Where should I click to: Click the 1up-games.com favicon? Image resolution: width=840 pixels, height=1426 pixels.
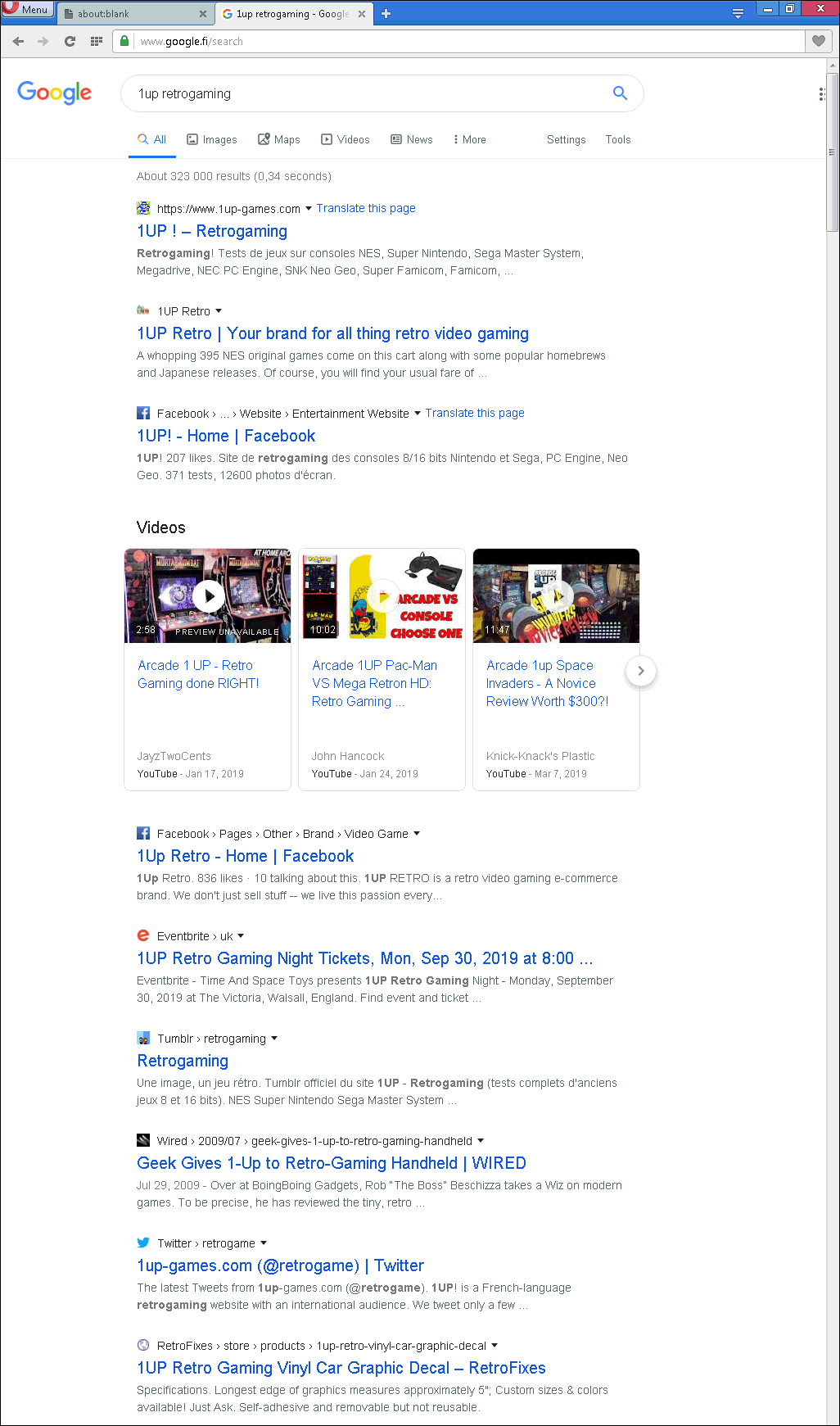click(x=143, y=208)
